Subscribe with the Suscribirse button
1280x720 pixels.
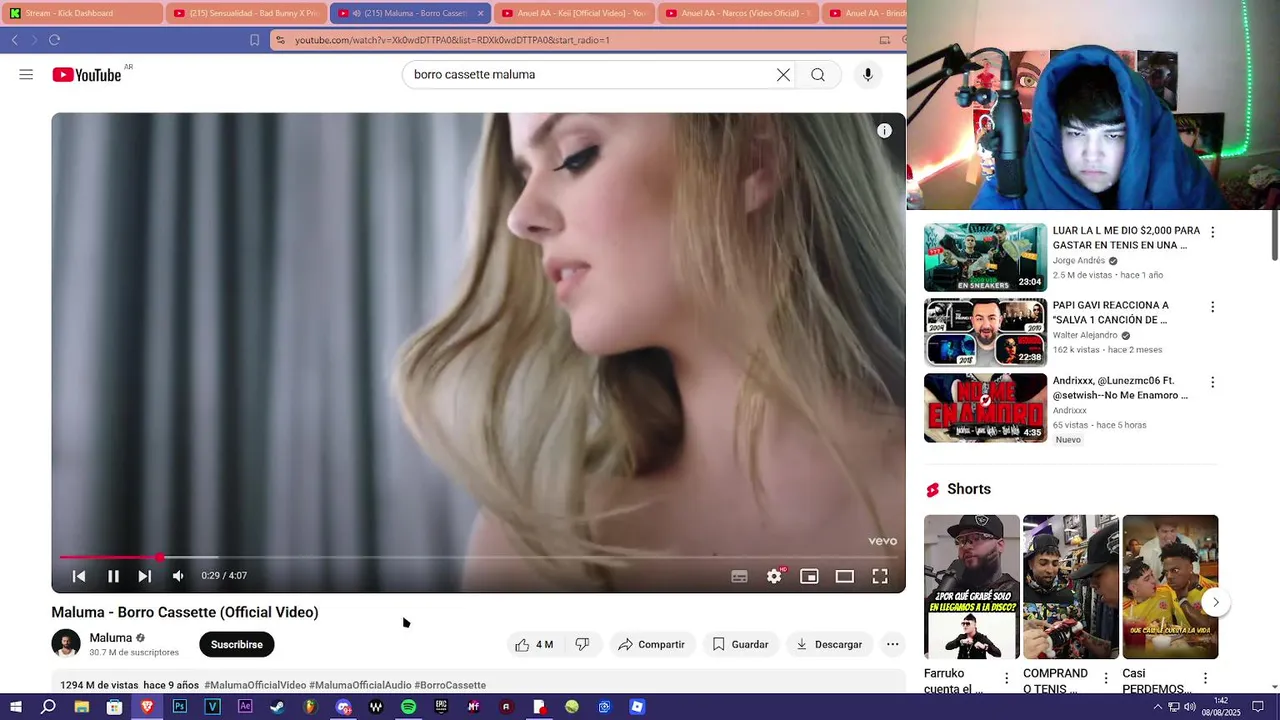coord(237,645)
